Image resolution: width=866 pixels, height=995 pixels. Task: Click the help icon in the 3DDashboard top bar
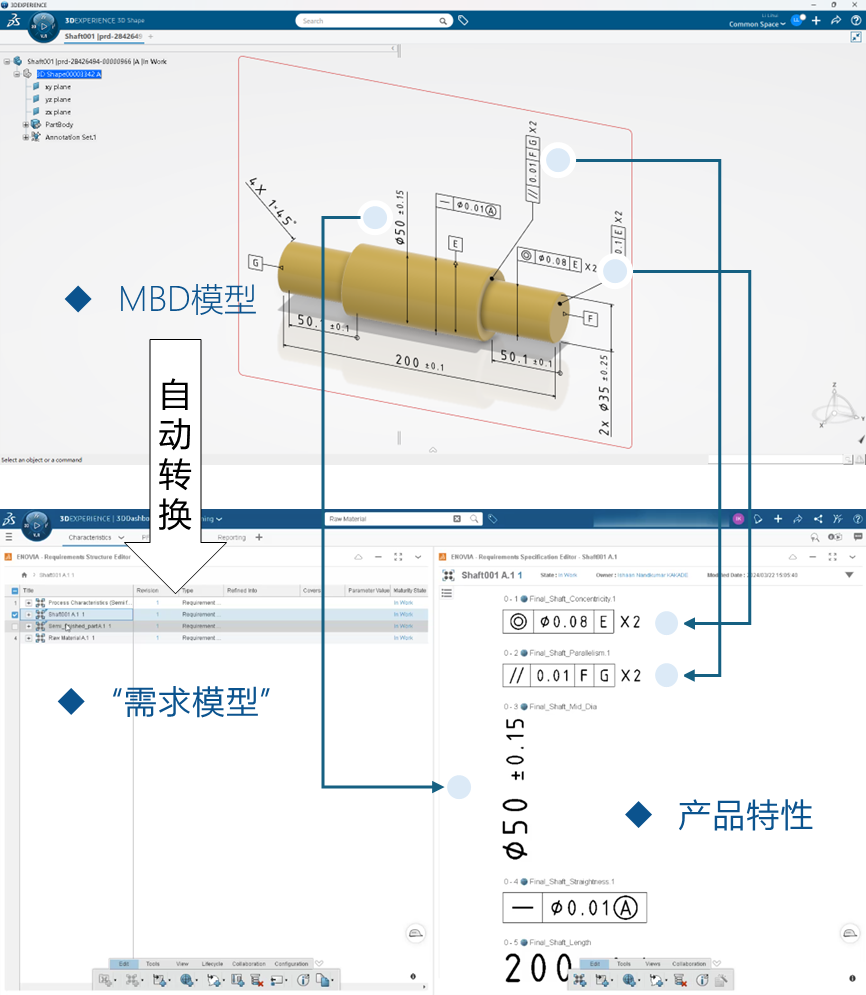857,519
